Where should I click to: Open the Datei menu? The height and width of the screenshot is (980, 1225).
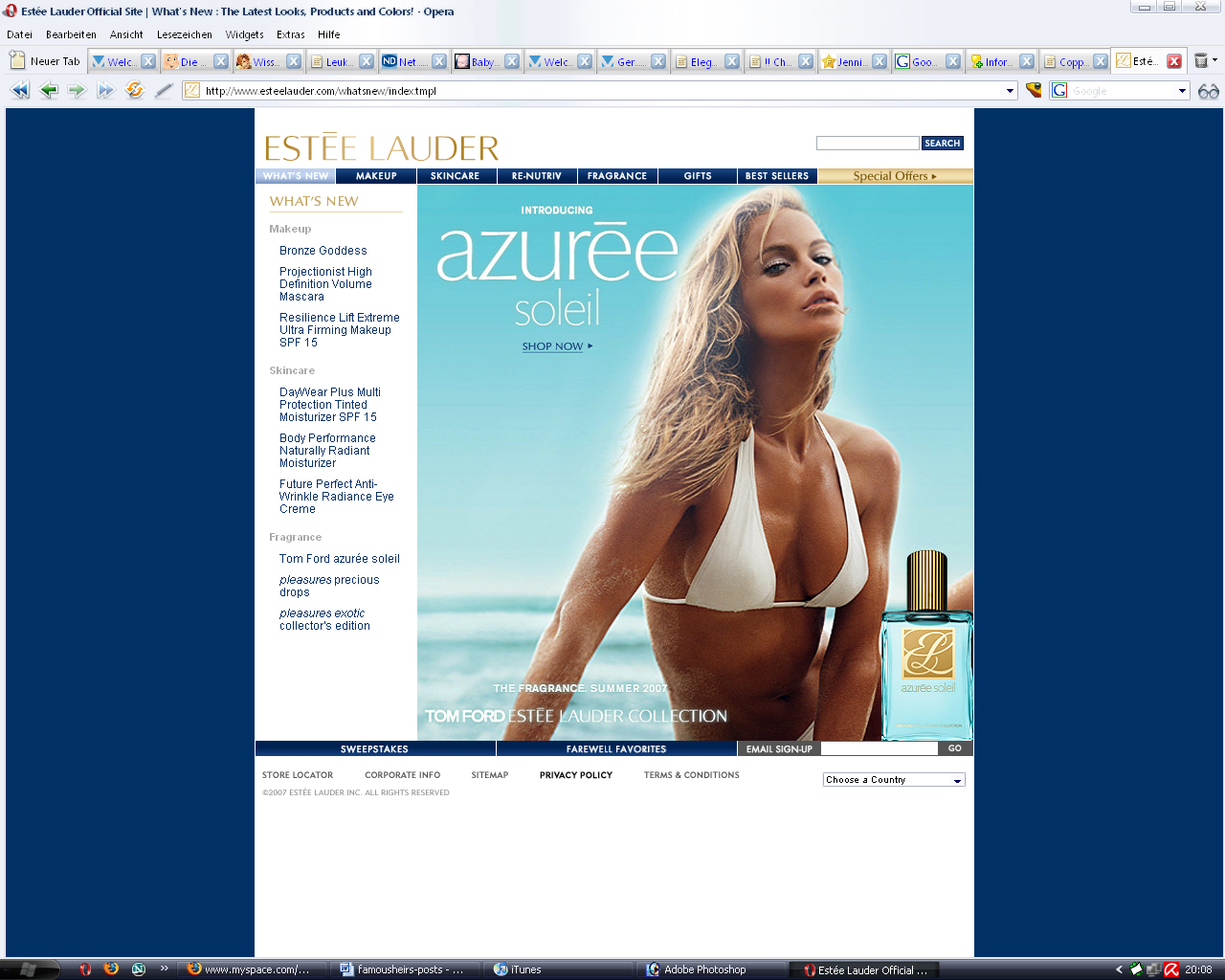19,34
